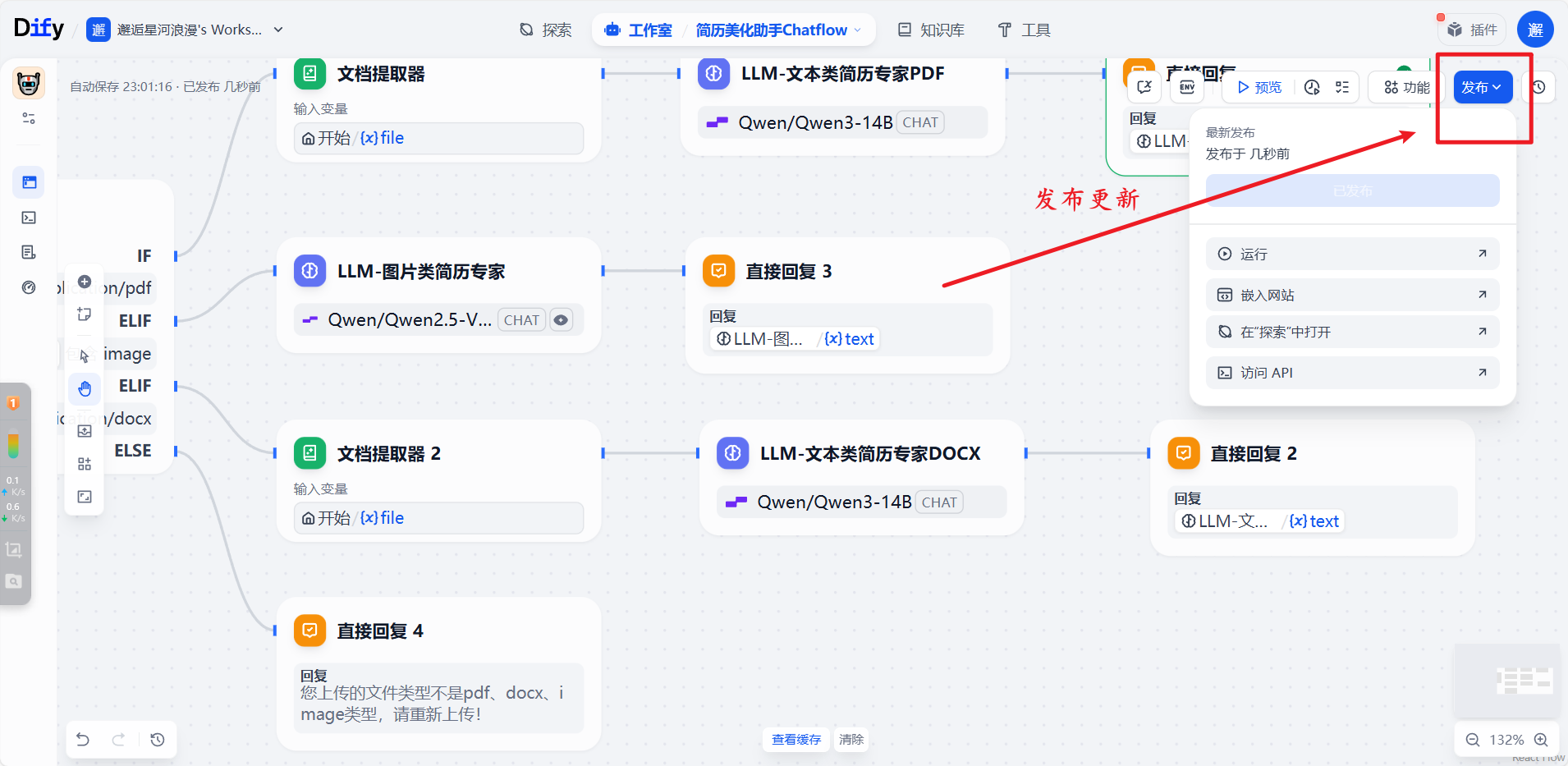Open the checklist icon next to preview

click(1342, 87)
